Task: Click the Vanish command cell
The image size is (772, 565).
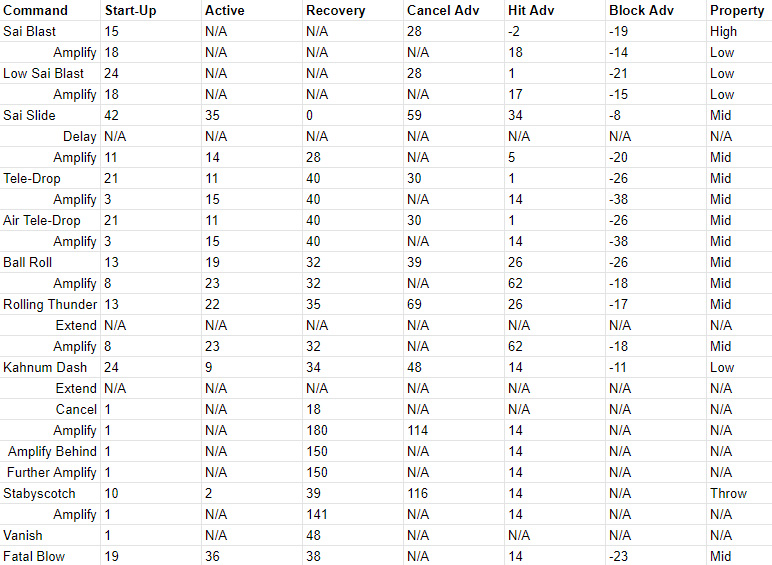Action: (50, 535)
